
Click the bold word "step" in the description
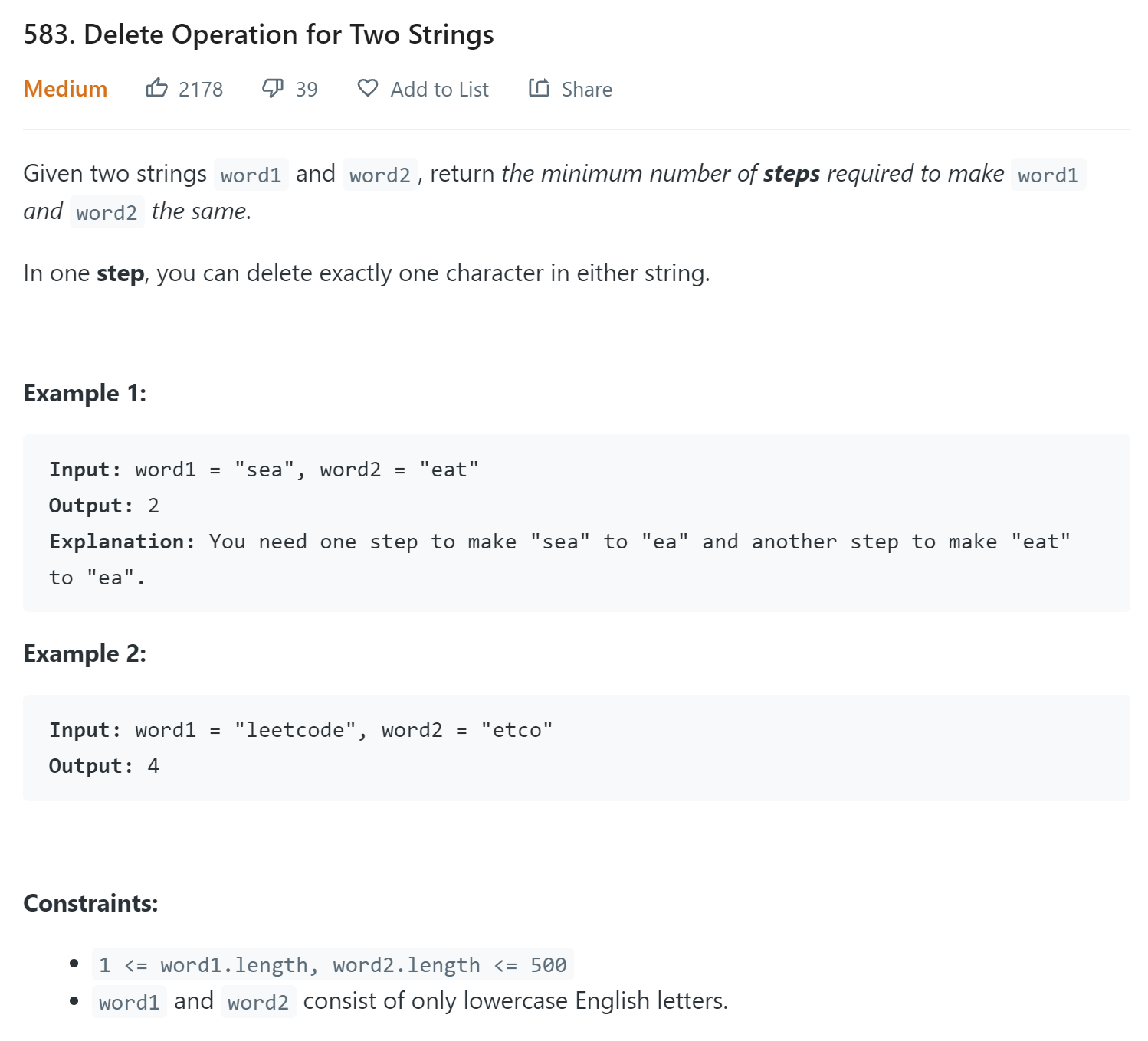coord(120,273)
